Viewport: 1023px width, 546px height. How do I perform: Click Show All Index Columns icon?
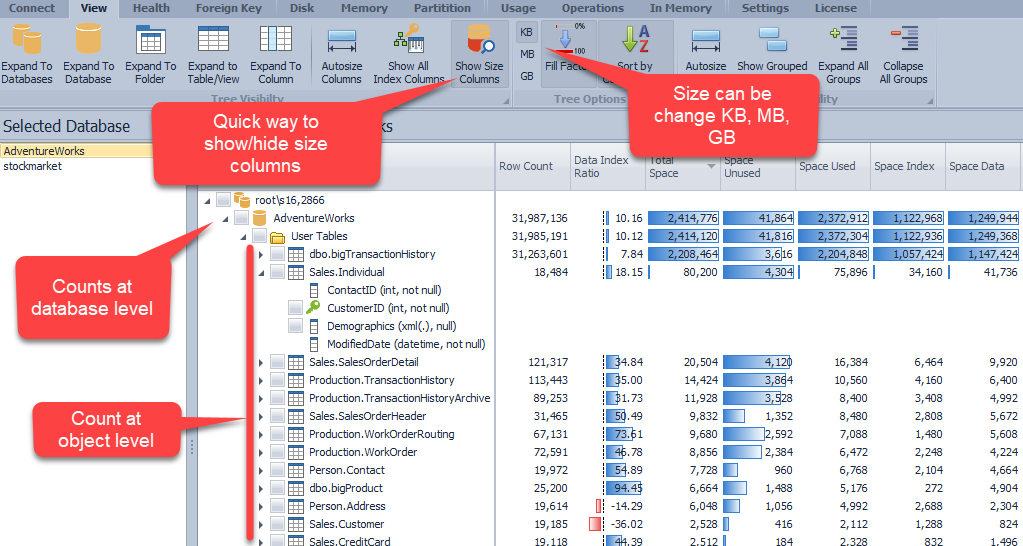[x=409, y=39]
